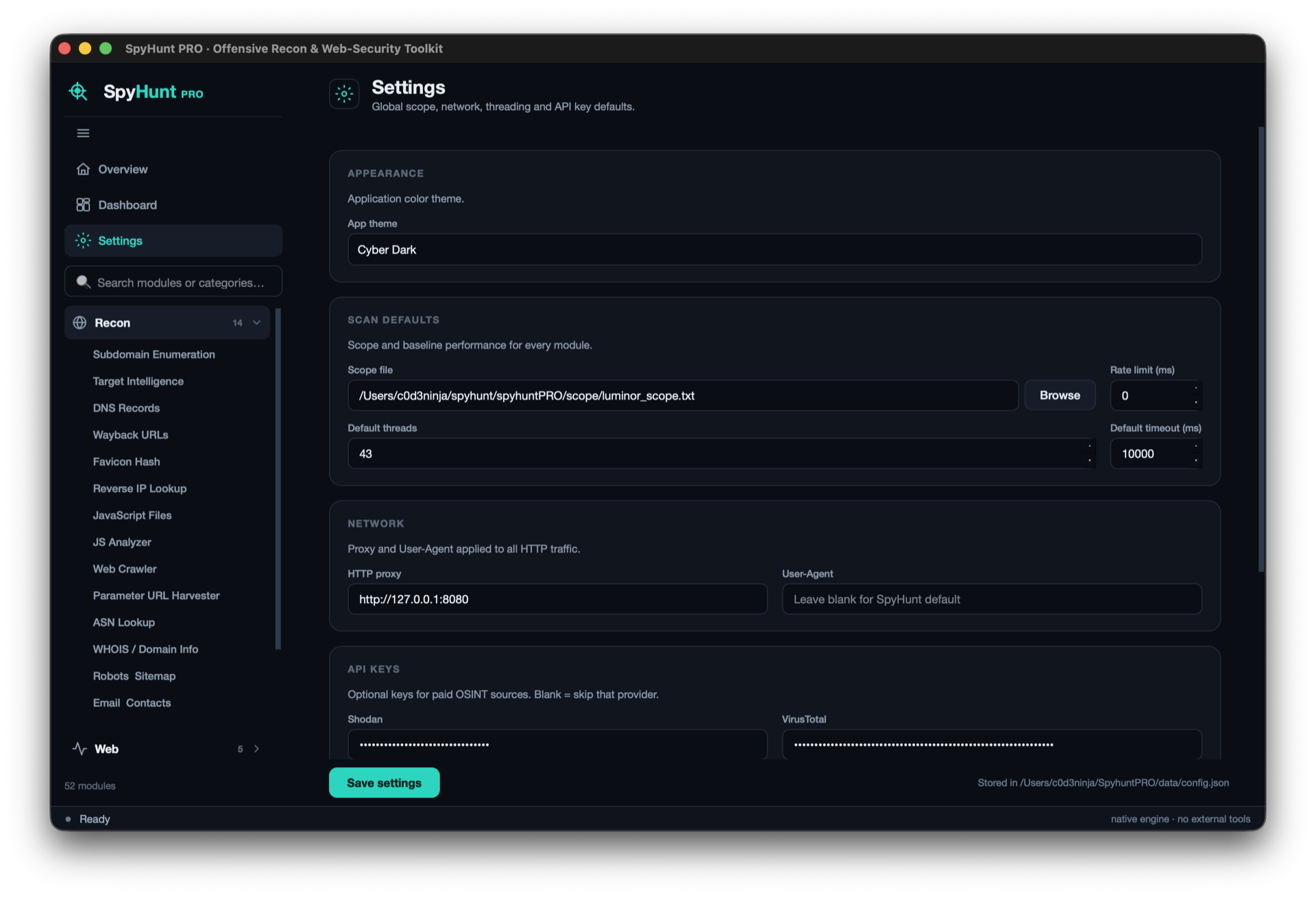Open Favicon Hash module

126,461
